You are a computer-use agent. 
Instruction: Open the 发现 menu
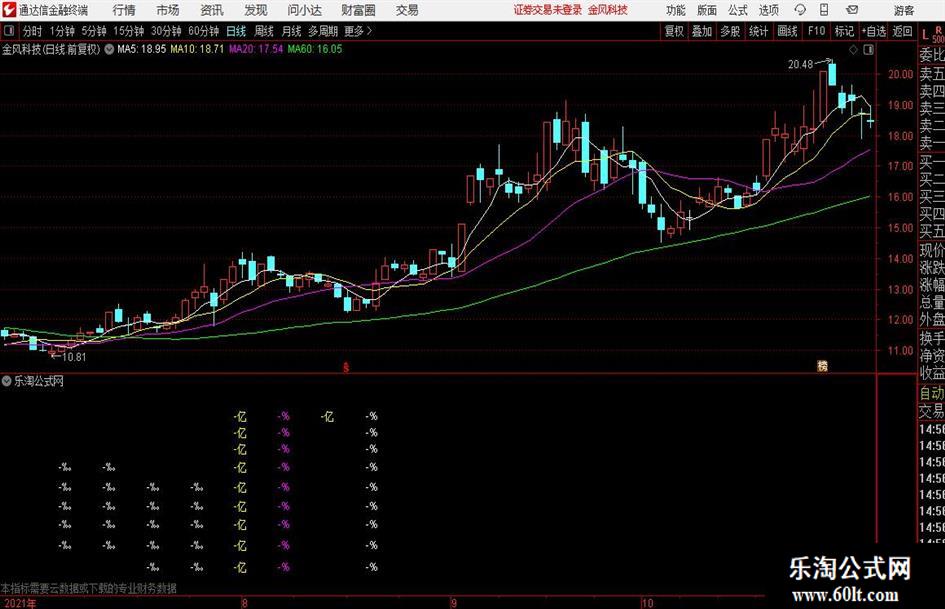click(x=256, y=10)
